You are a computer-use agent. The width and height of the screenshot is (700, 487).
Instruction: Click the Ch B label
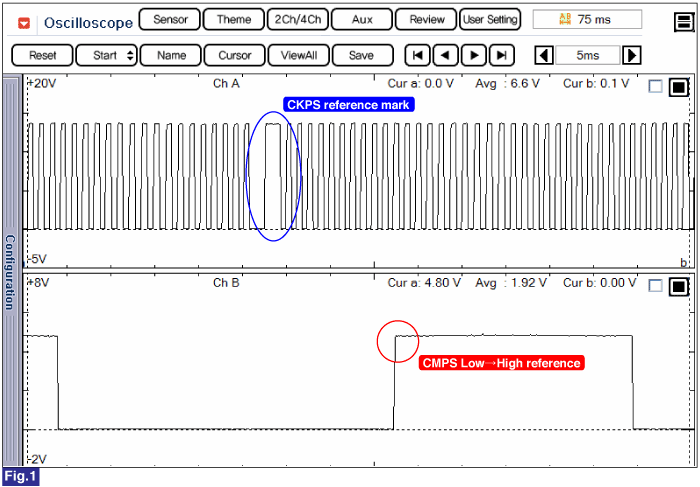pos(226,283)
